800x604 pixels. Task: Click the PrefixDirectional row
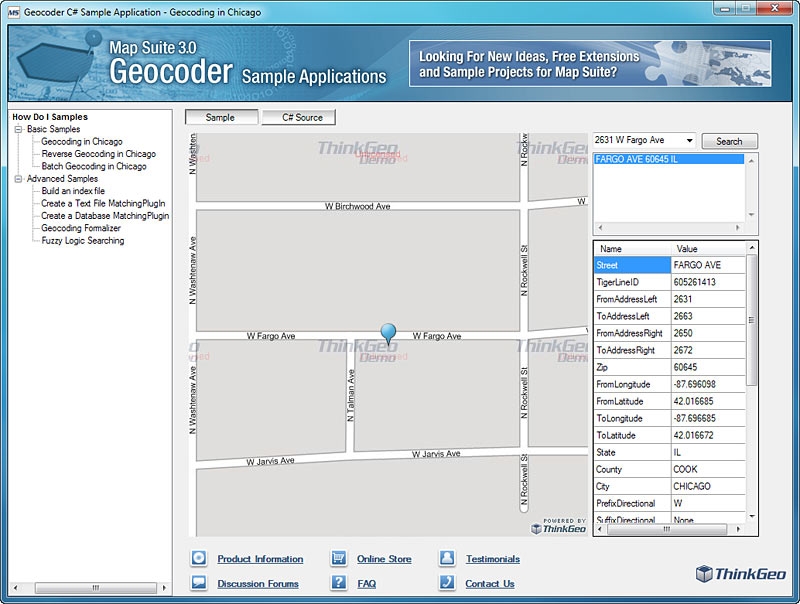pyautogui.click(x=670, y=504)
